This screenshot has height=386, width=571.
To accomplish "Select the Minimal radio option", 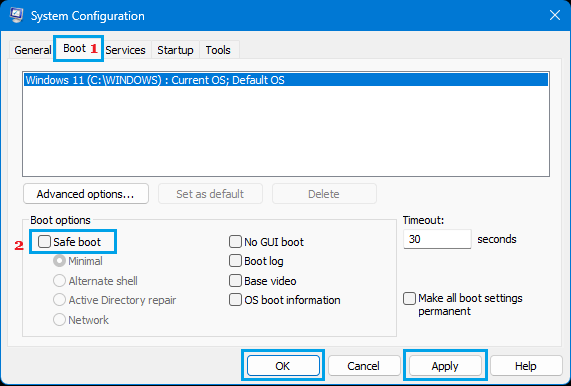I will [x=59, y=261].
